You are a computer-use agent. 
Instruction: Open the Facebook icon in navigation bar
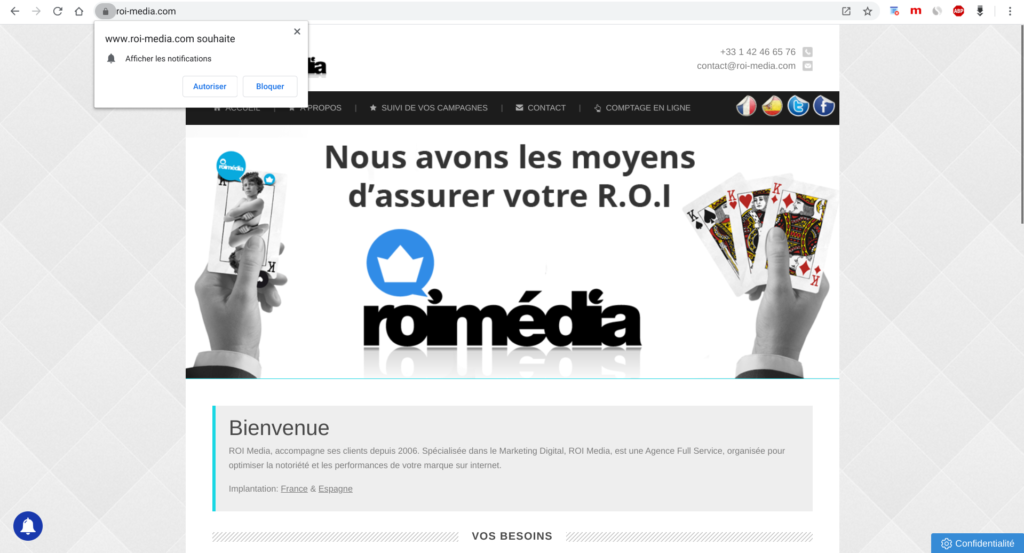point(824,106)
